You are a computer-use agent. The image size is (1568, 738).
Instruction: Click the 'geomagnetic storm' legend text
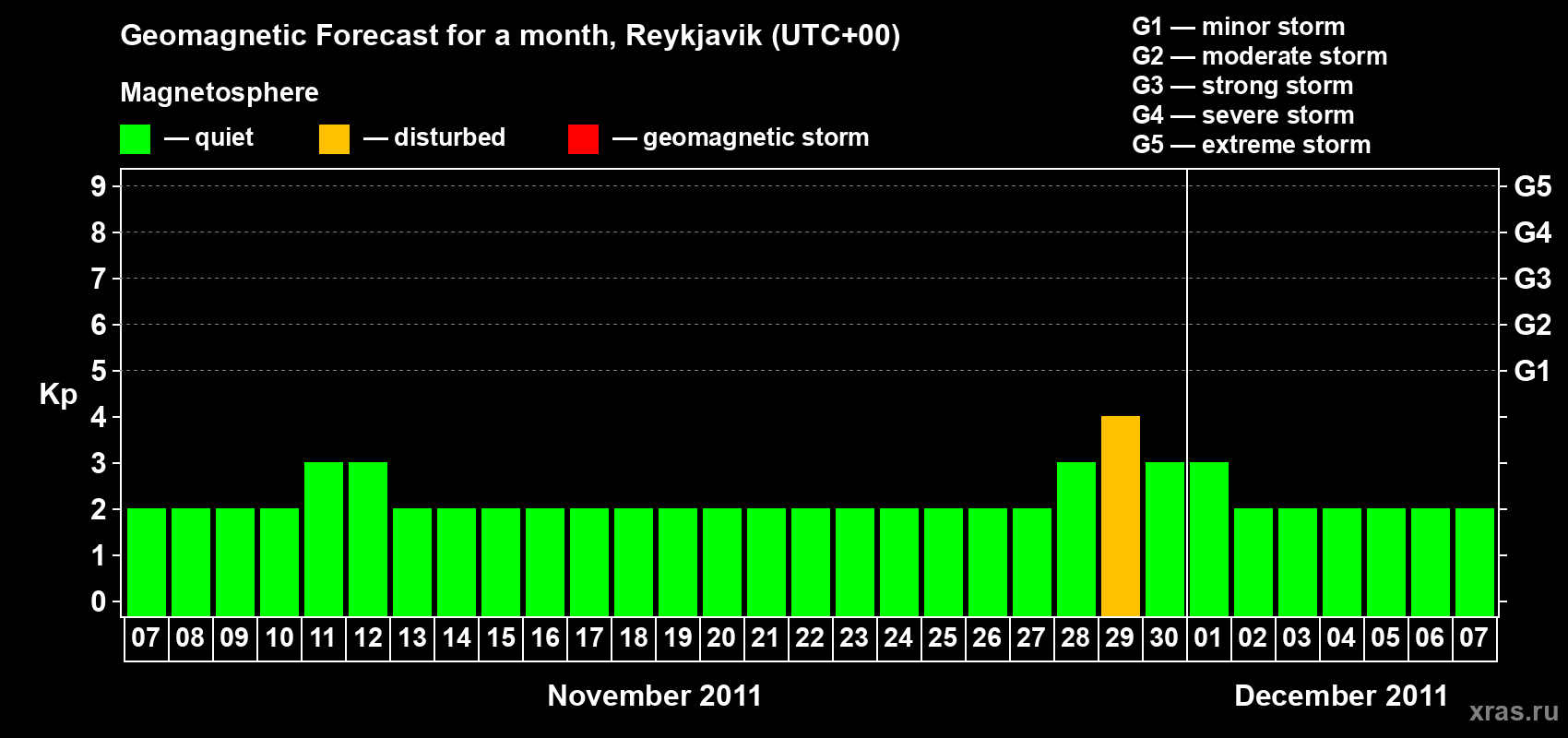756,137
